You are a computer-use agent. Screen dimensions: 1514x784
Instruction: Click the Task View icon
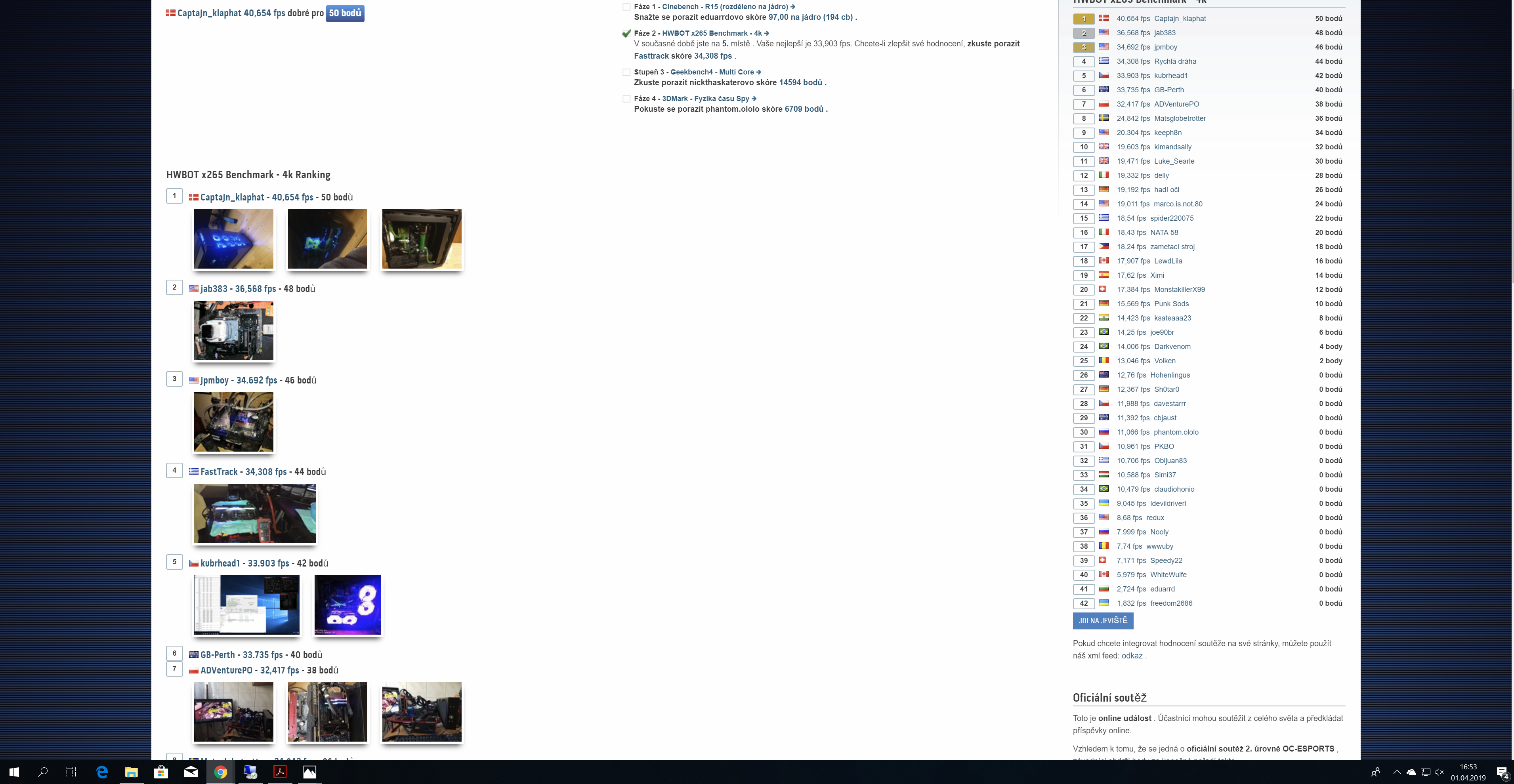click(71, 772)
